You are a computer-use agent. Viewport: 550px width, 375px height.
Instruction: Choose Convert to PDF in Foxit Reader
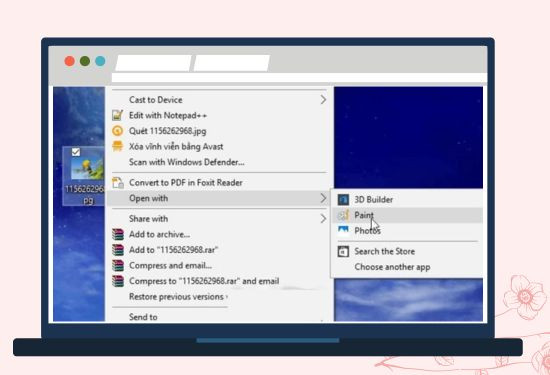coord(219,183)
